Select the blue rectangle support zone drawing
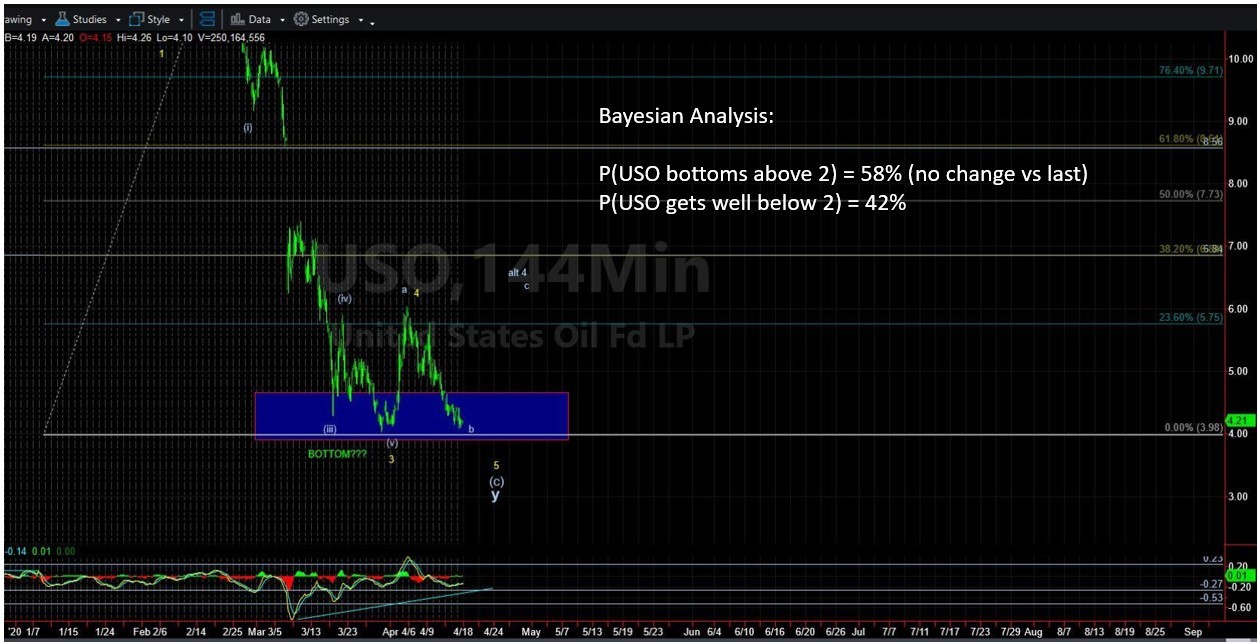The width and height of the screenshot is (1258, 643). (x=411, y=415)
